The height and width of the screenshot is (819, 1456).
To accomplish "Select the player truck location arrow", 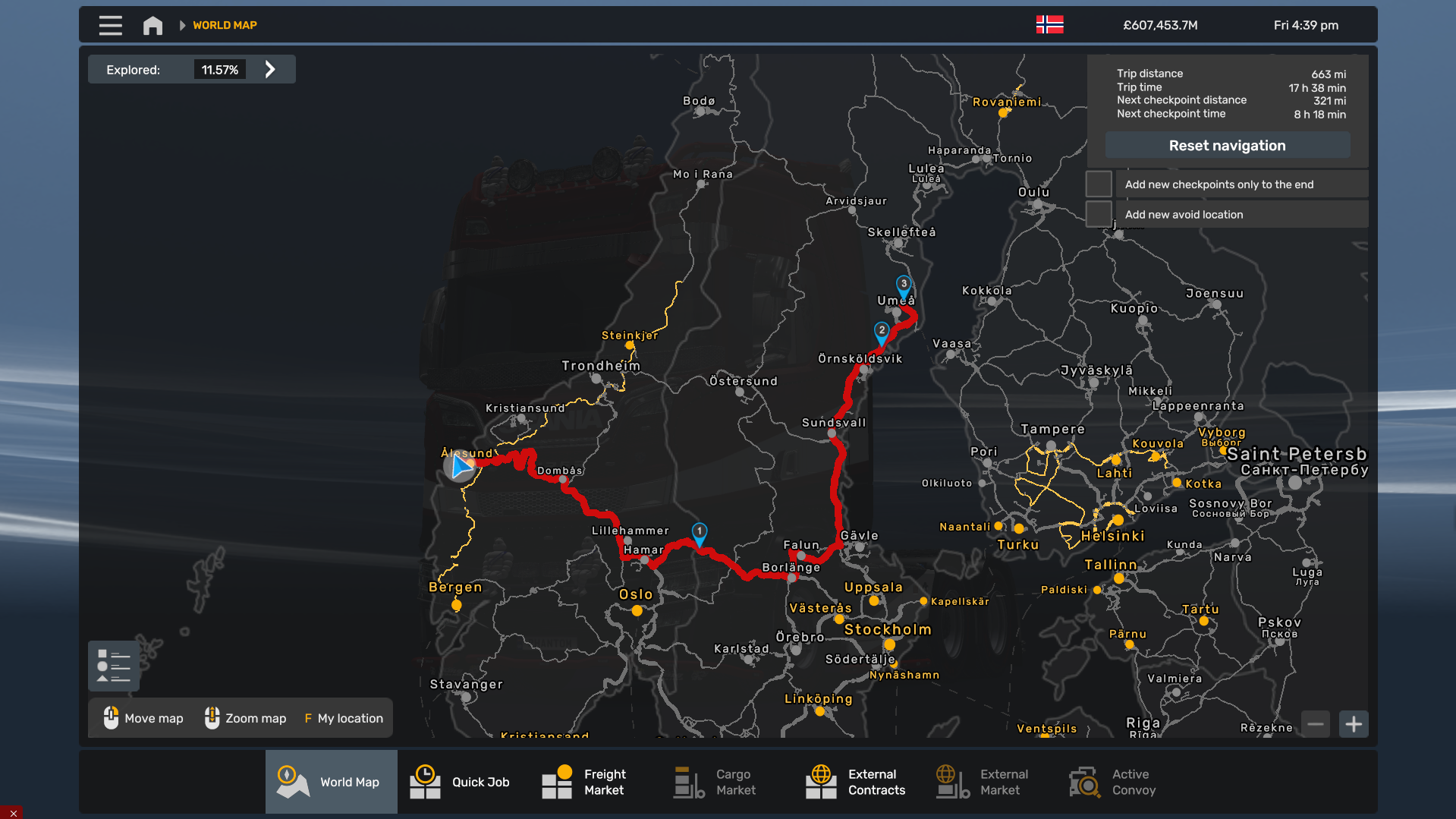I will [x=461, y=467].
